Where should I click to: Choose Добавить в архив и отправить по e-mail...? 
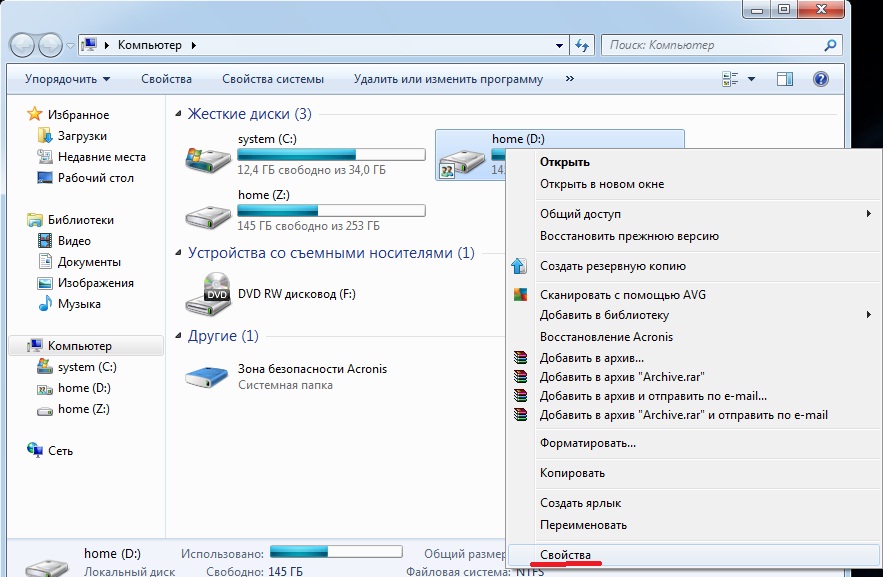pyautogui.click(x=694, y=396)
